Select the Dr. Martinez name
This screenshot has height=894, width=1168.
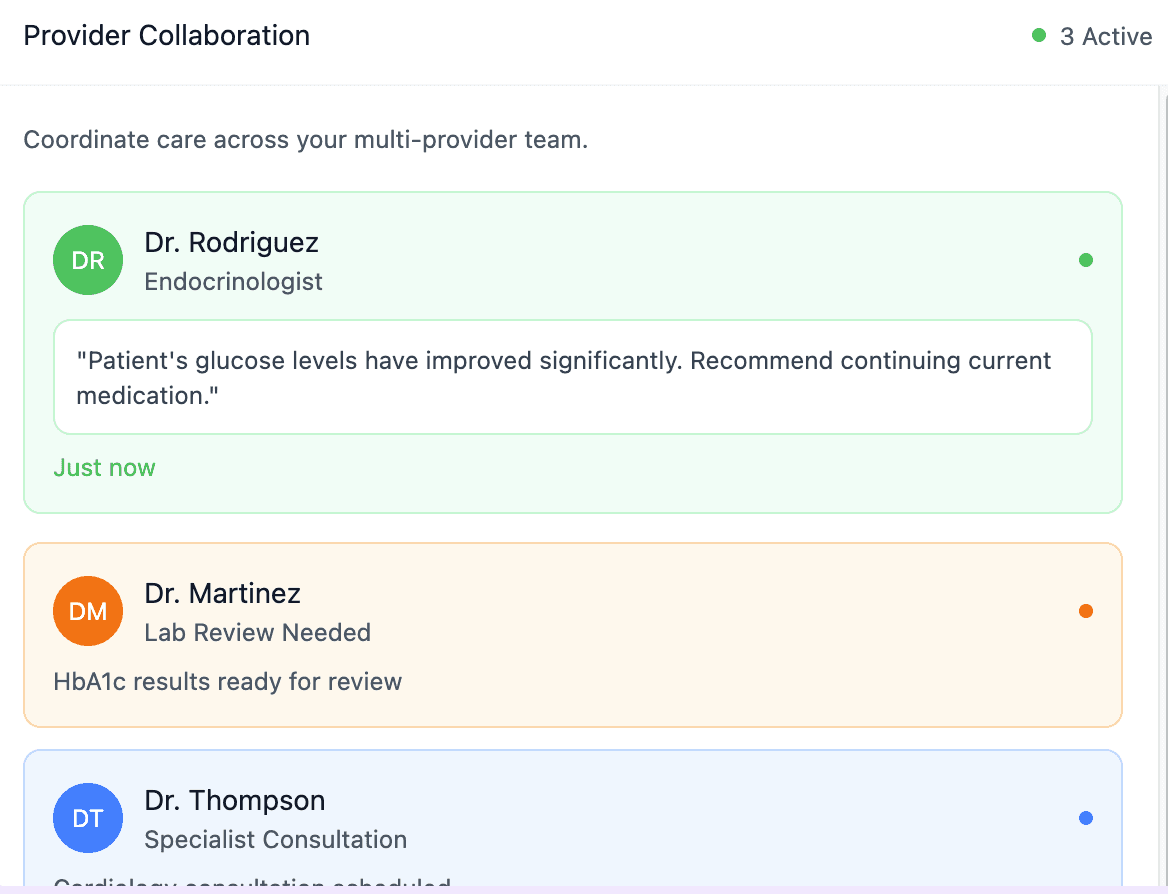223,593
